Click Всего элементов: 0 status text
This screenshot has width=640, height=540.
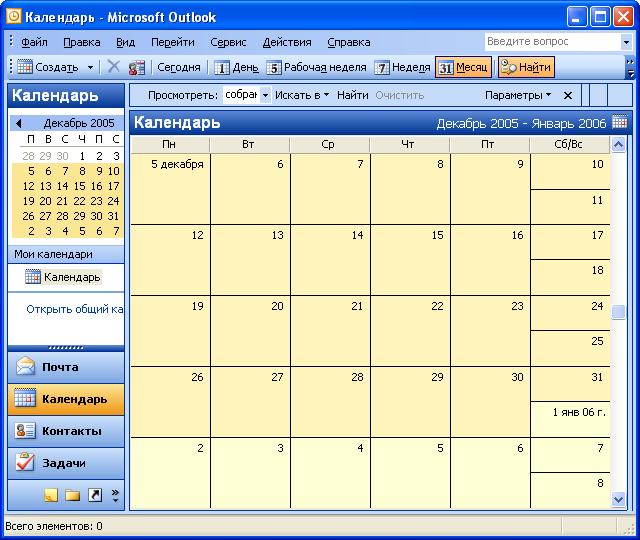(53, 526)
